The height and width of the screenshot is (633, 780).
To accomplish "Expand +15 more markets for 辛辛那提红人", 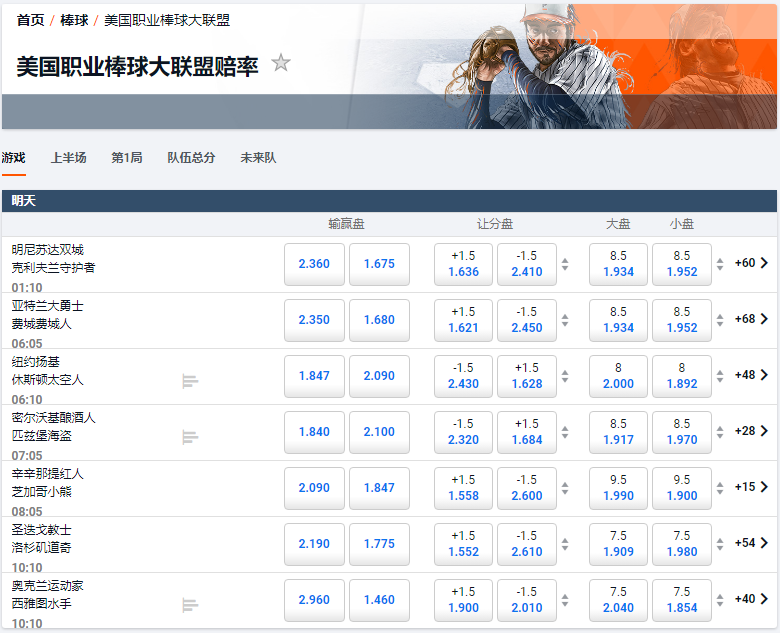I will [751, 488].
